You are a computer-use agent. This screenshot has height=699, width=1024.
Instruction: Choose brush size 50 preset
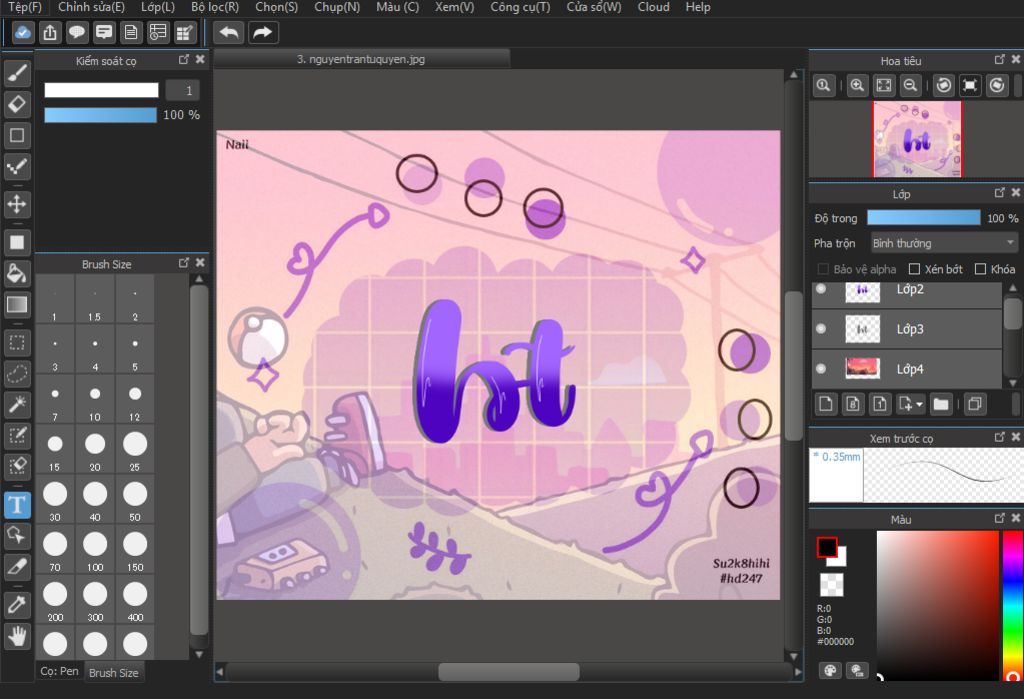pos(135,501)
